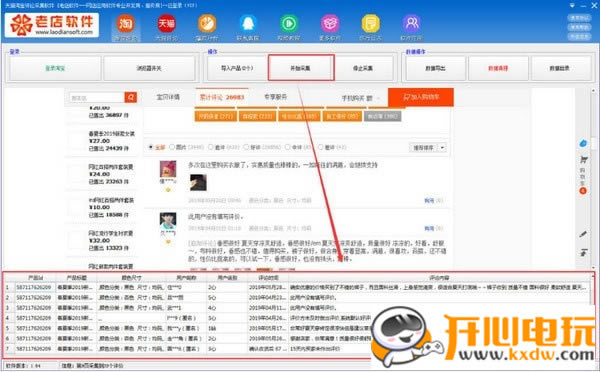Click the web page vertical scrollbar

click(594, 178)
